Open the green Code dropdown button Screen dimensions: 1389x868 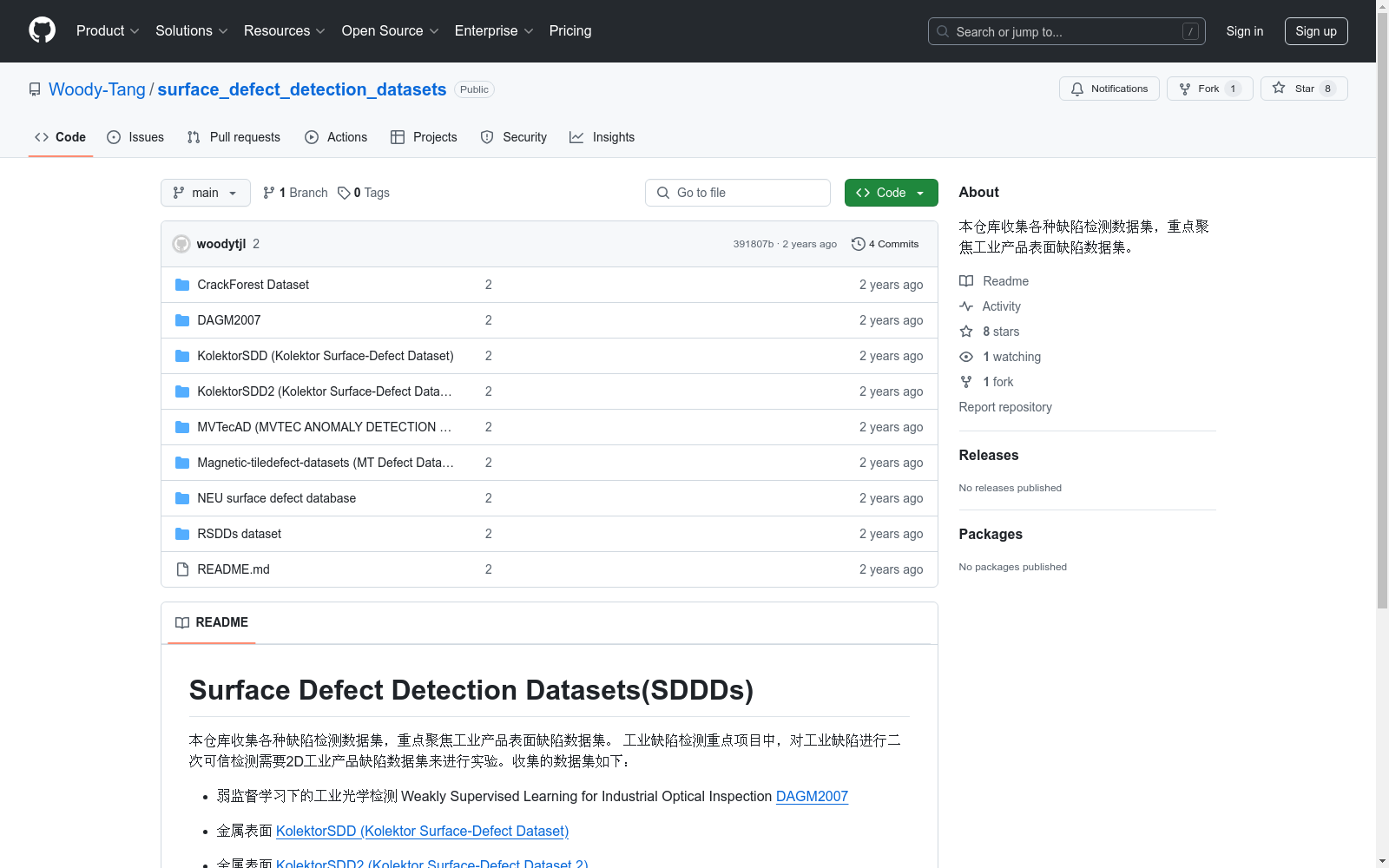[891, 193]
